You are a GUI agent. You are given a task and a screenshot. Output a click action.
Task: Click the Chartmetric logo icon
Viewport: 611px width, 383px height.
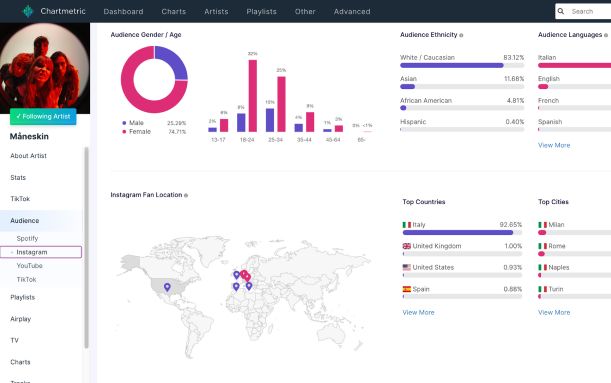click(x=28, y=11)
